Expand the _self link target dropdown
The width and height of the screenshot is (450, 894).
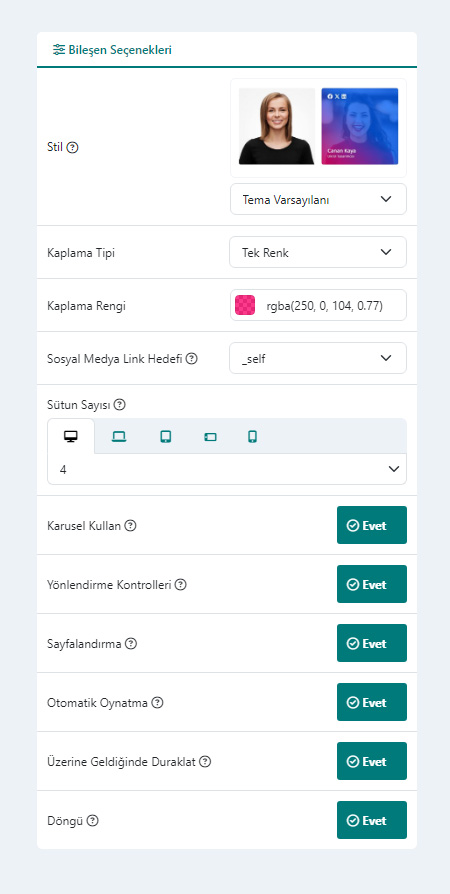[x=318, y=358]
